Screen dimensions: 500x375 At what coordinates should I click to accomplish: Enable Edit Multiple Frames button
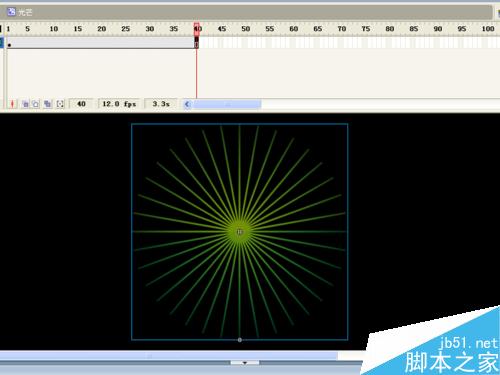tap(48, 104)
